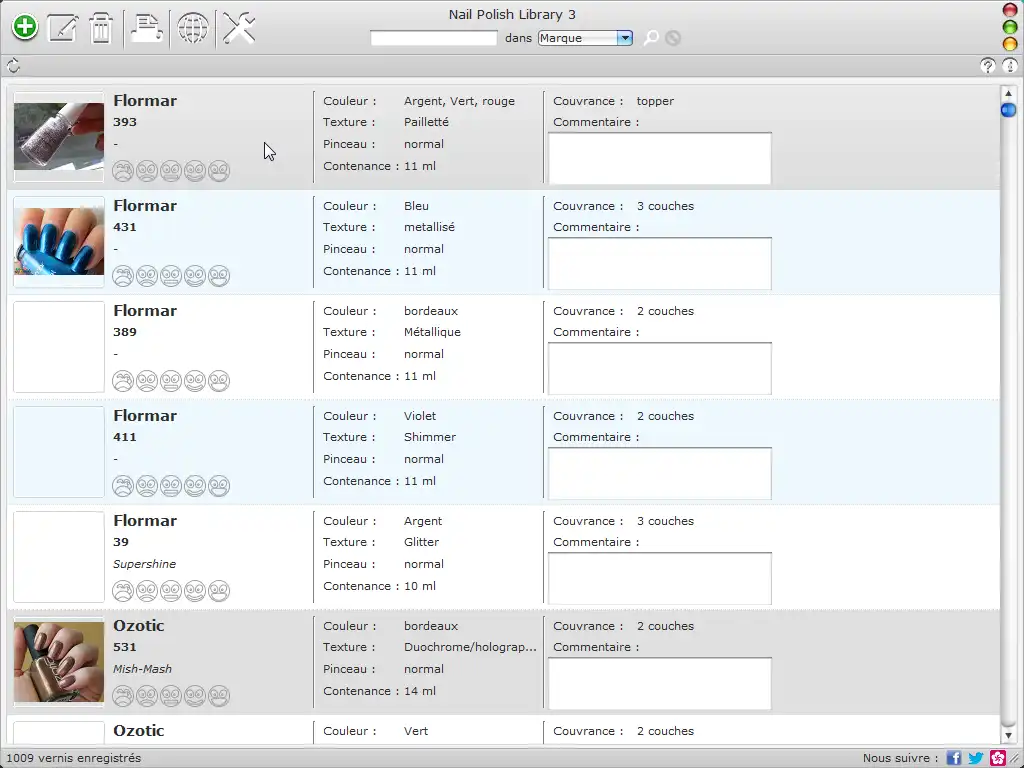Viewport: 1024px width, 768px height.
Task: Click the color value Argent, Vert, rouge
Action: (x=459, y=101)
